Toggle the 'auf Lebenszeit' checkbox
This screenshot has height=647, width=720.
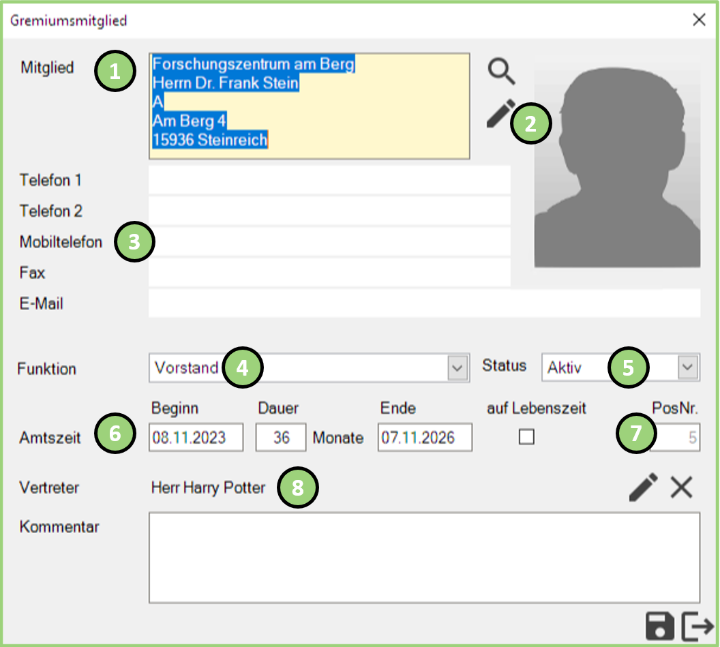tap(526, 437)
